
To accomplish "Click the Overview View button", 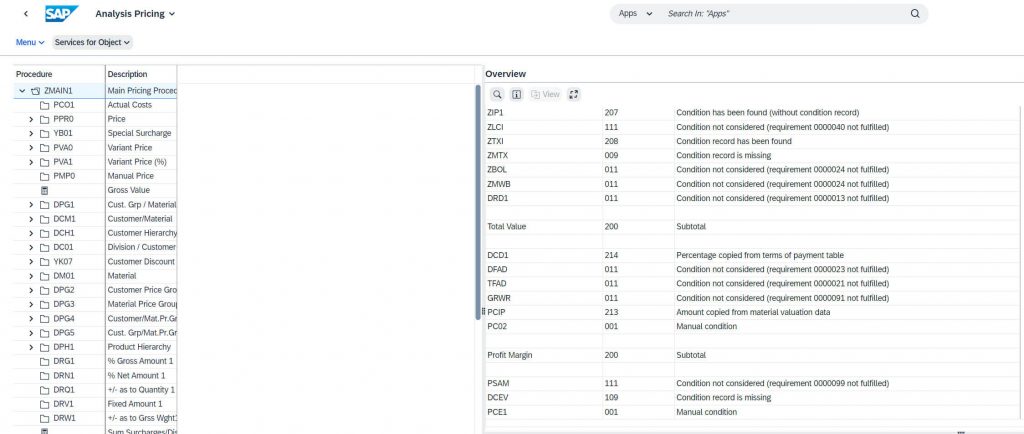I will tap(545, 95).
